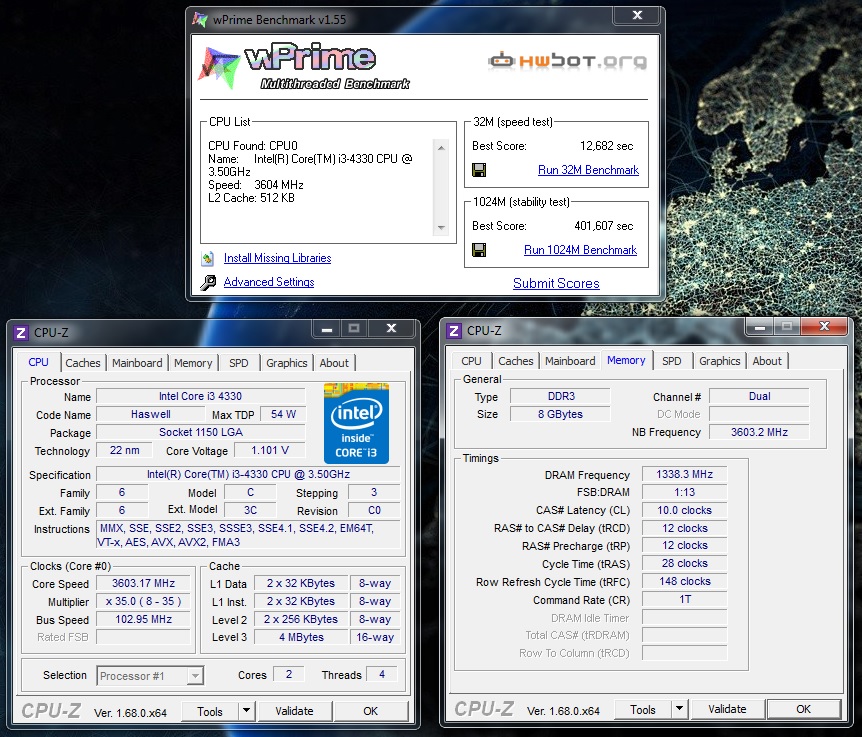Image resolution: width=862 pixels, height=737 pixels.
Task: Open the Caches tab in the left CPU-Z window
Action: (83, 363)
